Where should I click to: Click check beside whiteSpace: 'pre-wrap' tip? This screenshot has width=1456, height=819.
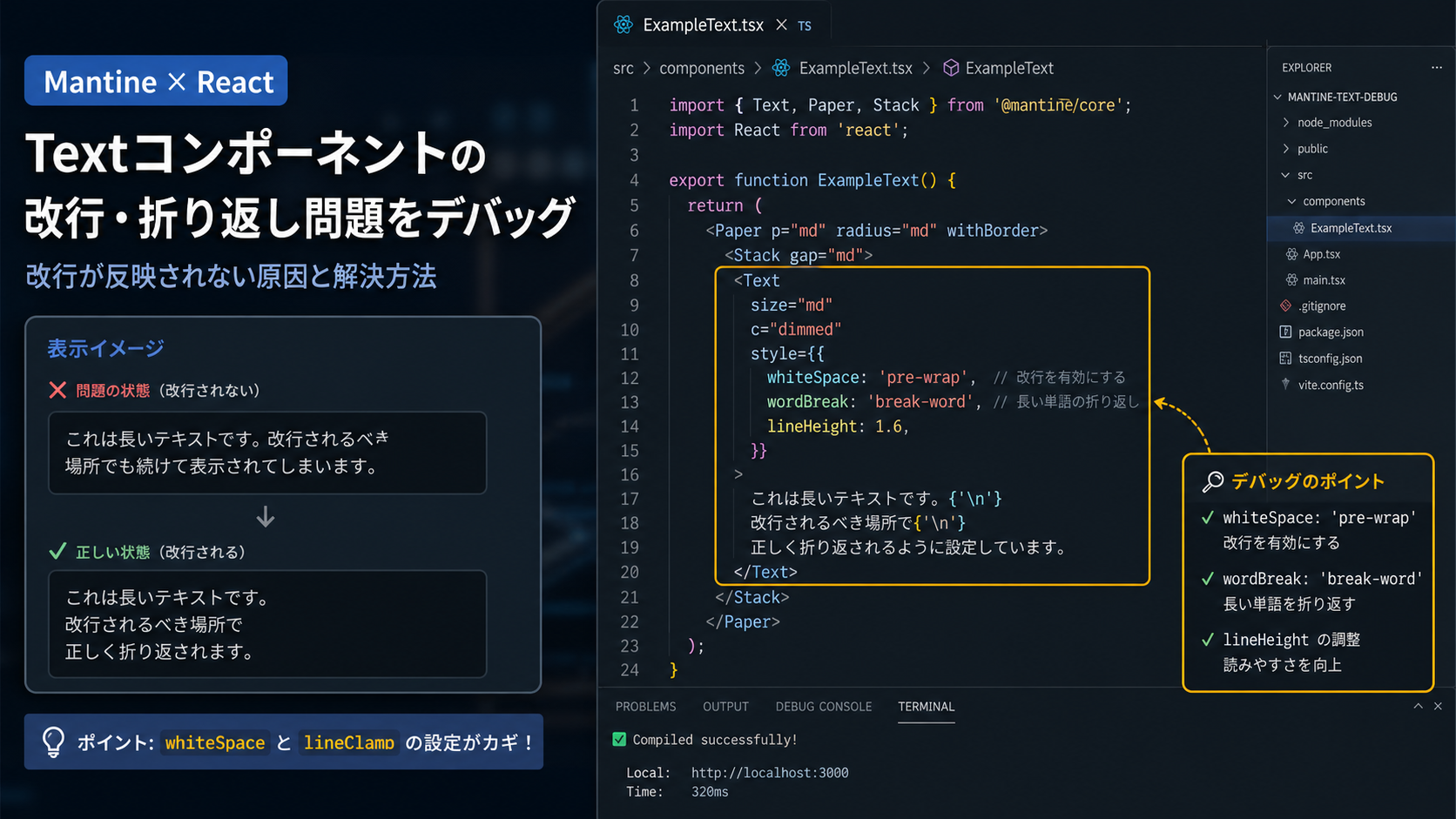1208,518
